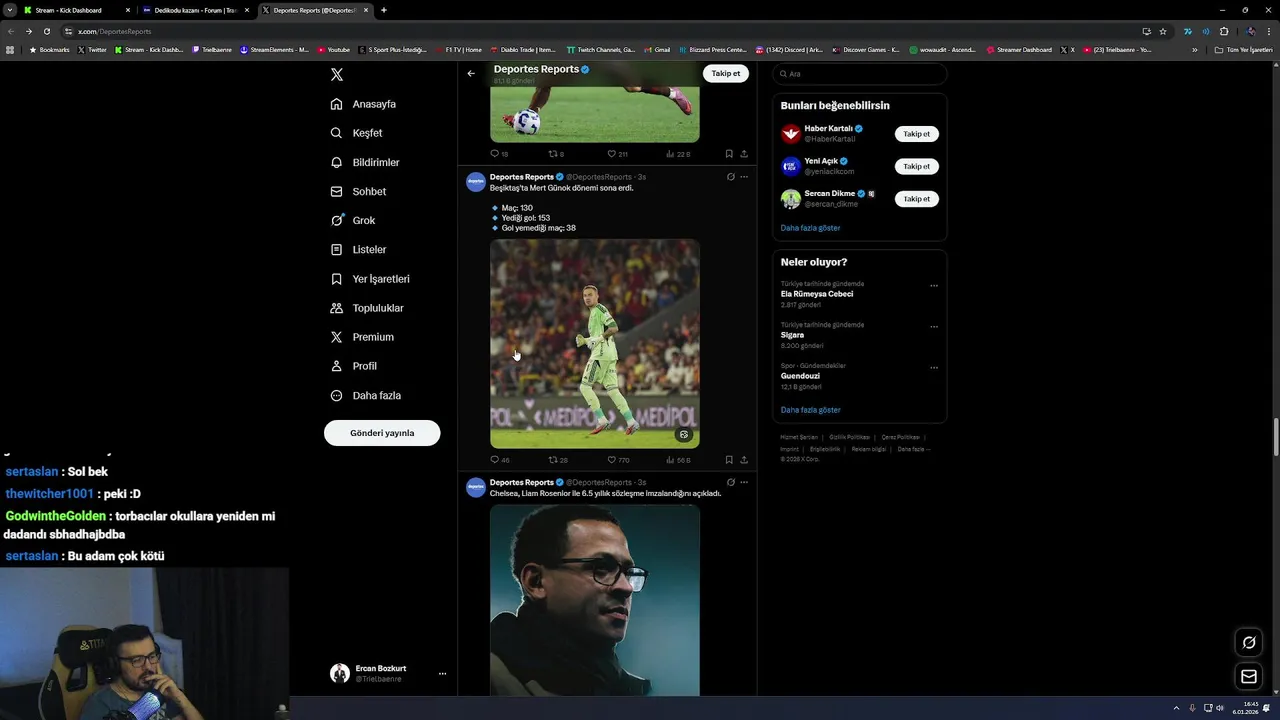
Task: Open the floating messages envelope button
Action: pyautogui.click(x=1249, y=677)
